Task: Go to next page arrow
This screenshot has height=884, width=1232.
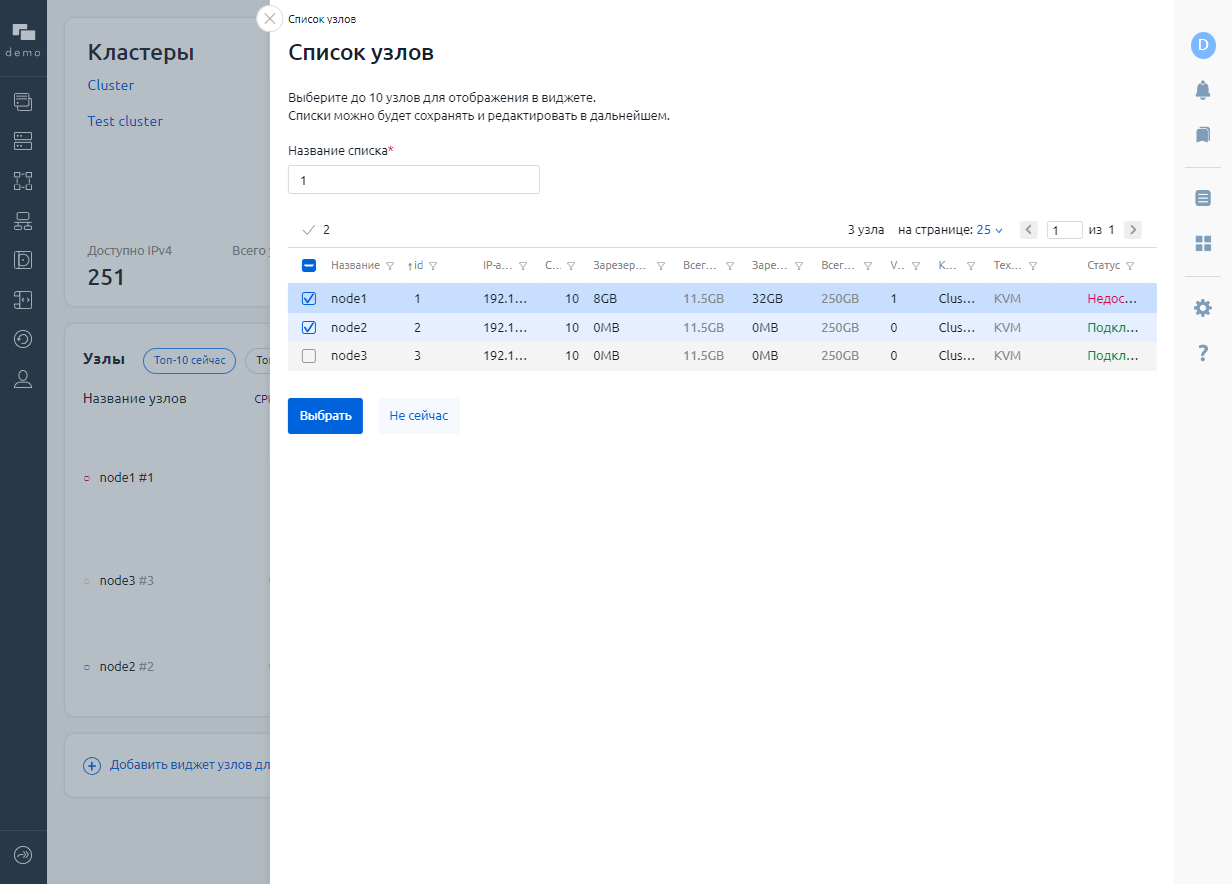Action: point(1132,230)
